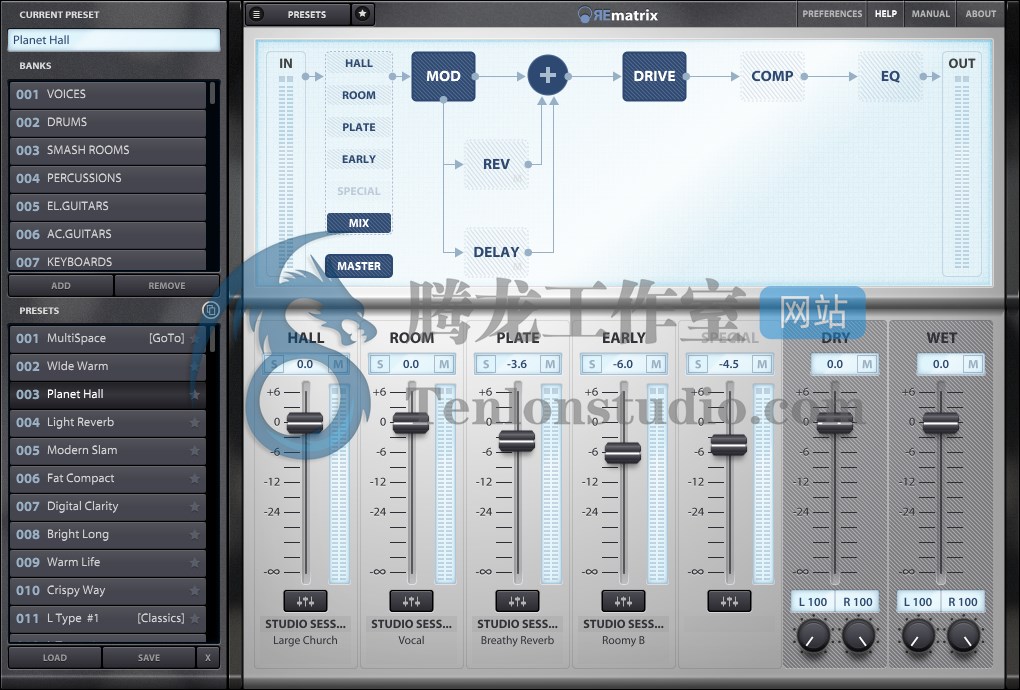Click the REMOVE bank button
1020x690 pixels.
point(167,285)
